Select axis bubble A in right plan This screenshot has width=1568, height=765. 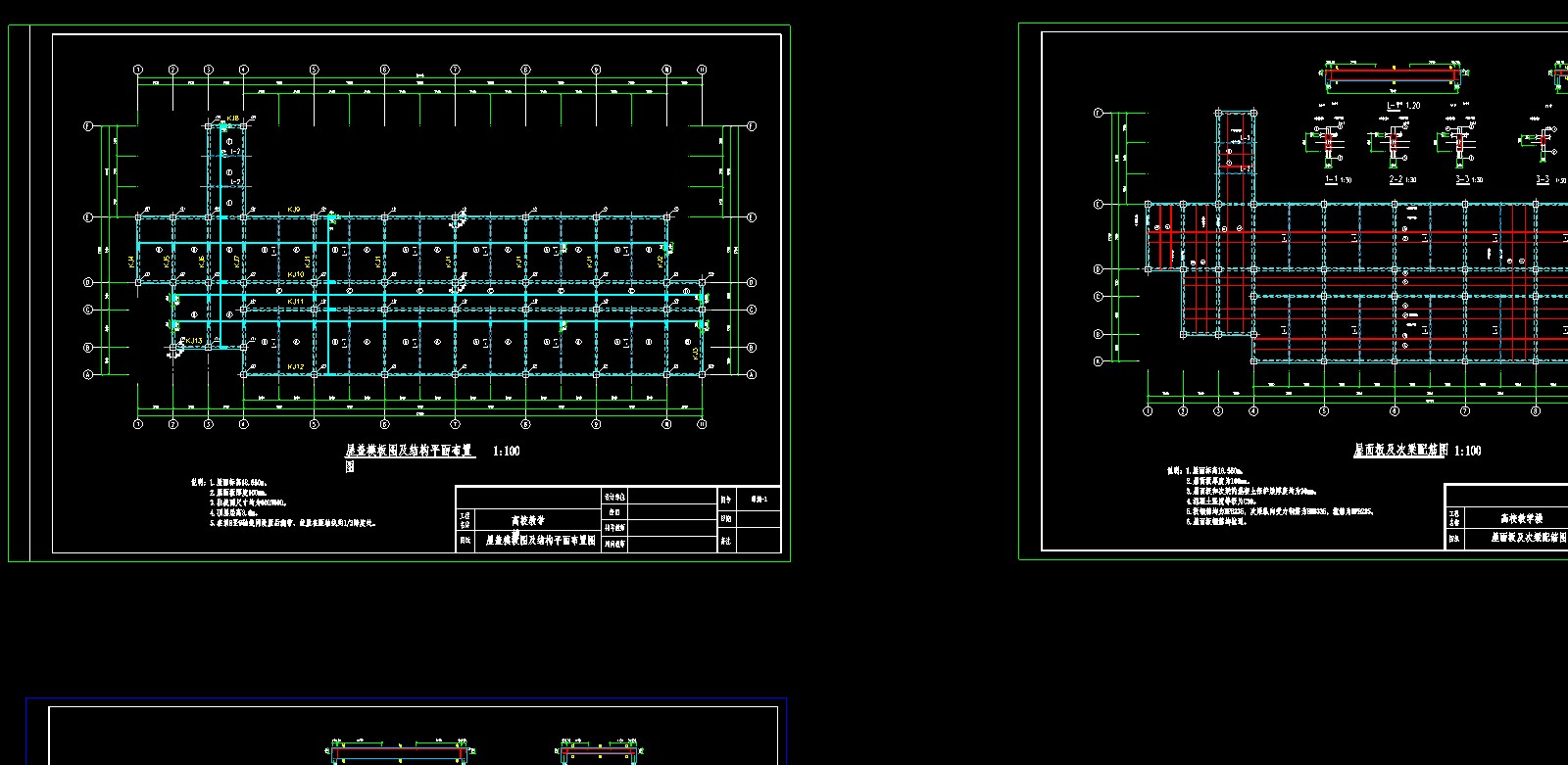[x=1099, y=360]
